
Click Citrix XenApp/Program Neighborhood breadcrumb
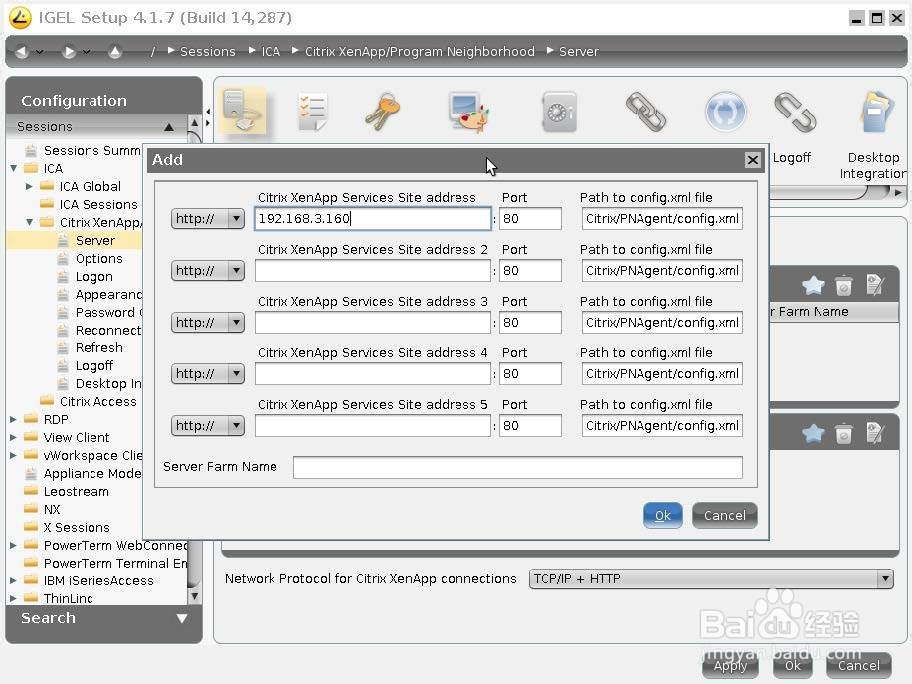419,52
